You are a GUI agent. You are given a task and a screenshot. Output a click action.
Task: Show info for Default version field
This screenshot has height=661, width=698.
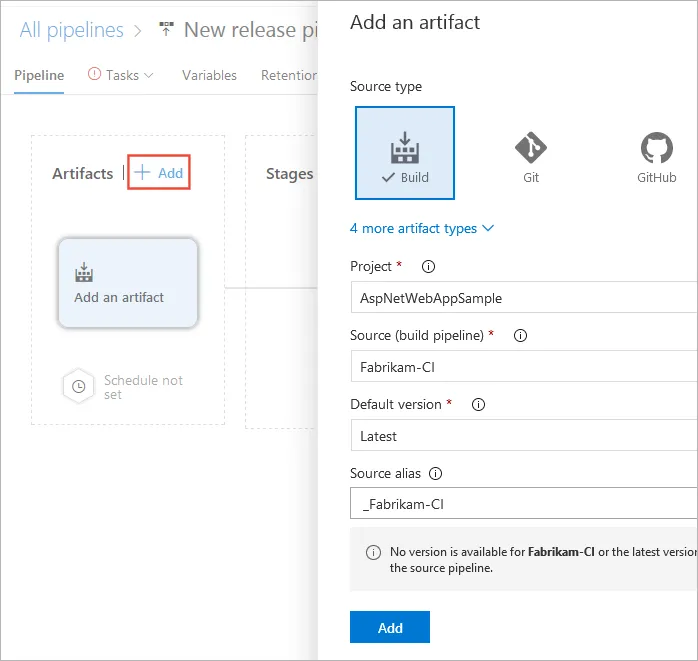pyautogui.click(x=478, y=405)
